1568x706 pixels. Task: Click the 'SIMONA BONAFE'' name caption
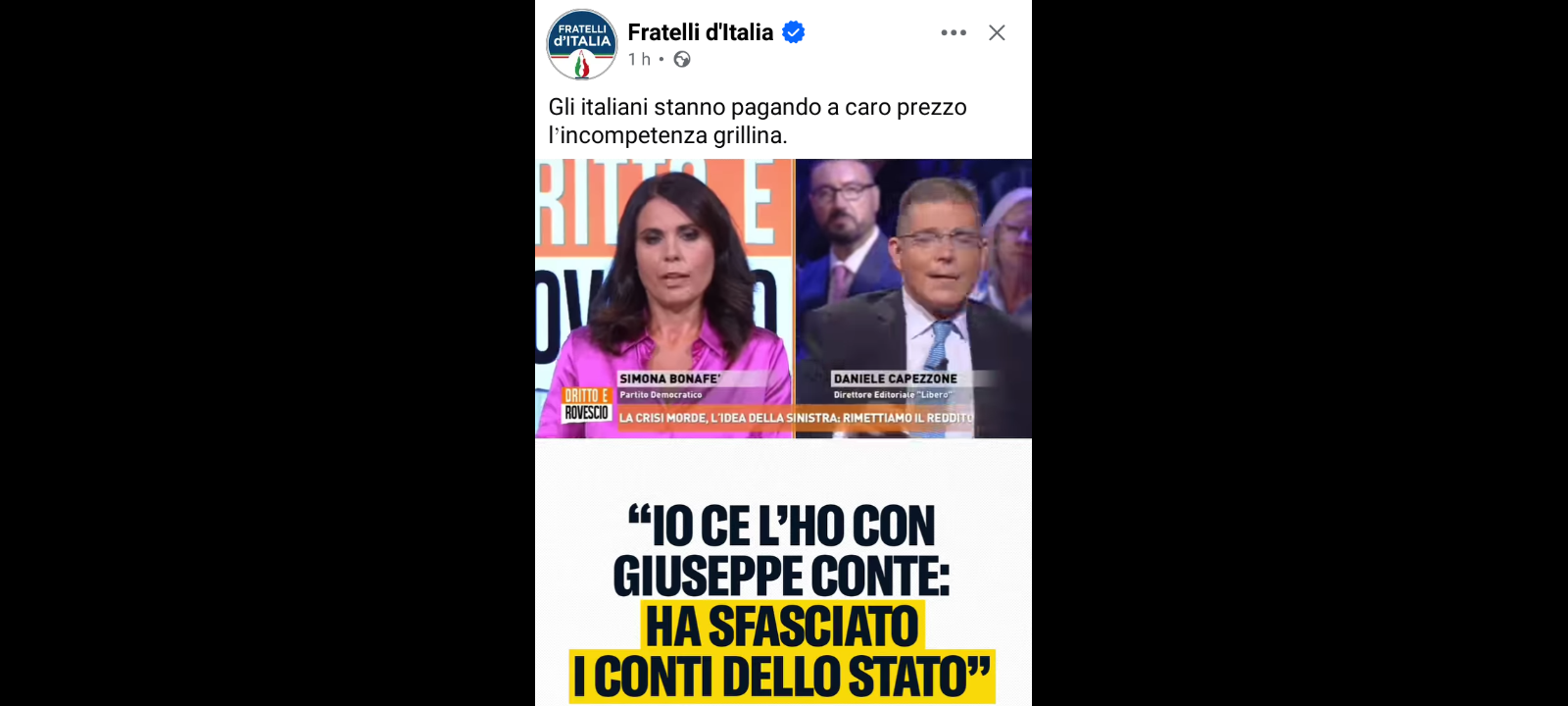pyautogui.click(x=670, y=378)
